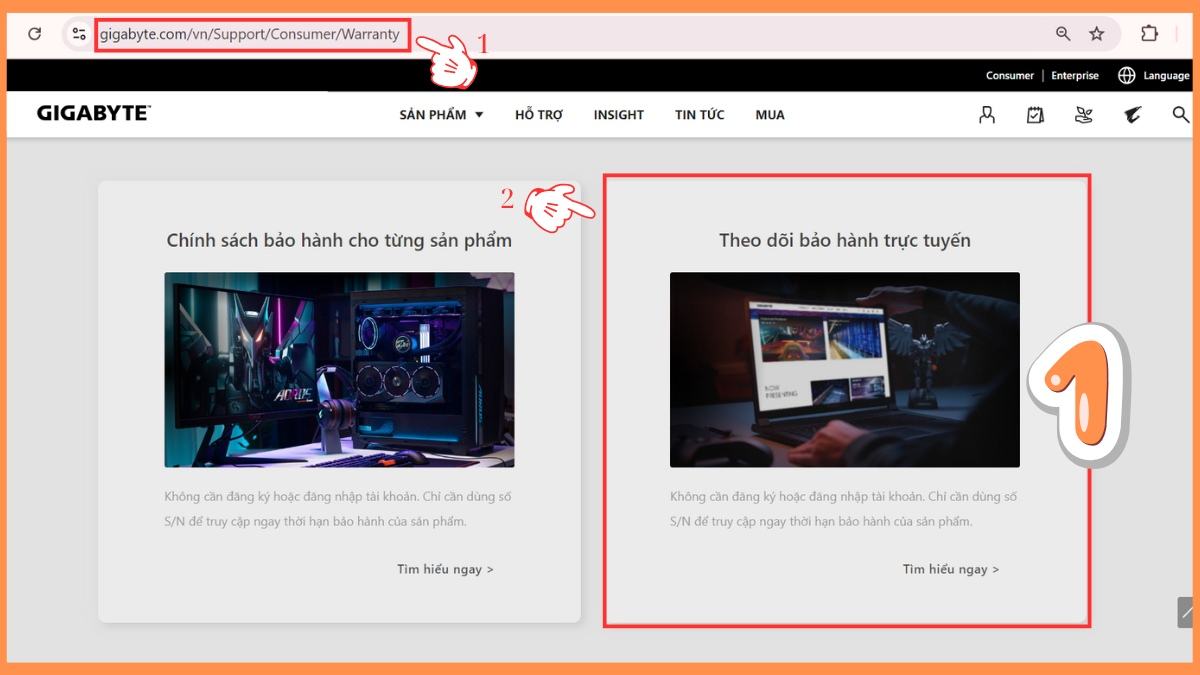Click the zoom magnifier icon in address bar
The height and width of the screenshot is (675, 1200).
point(1063,34)
